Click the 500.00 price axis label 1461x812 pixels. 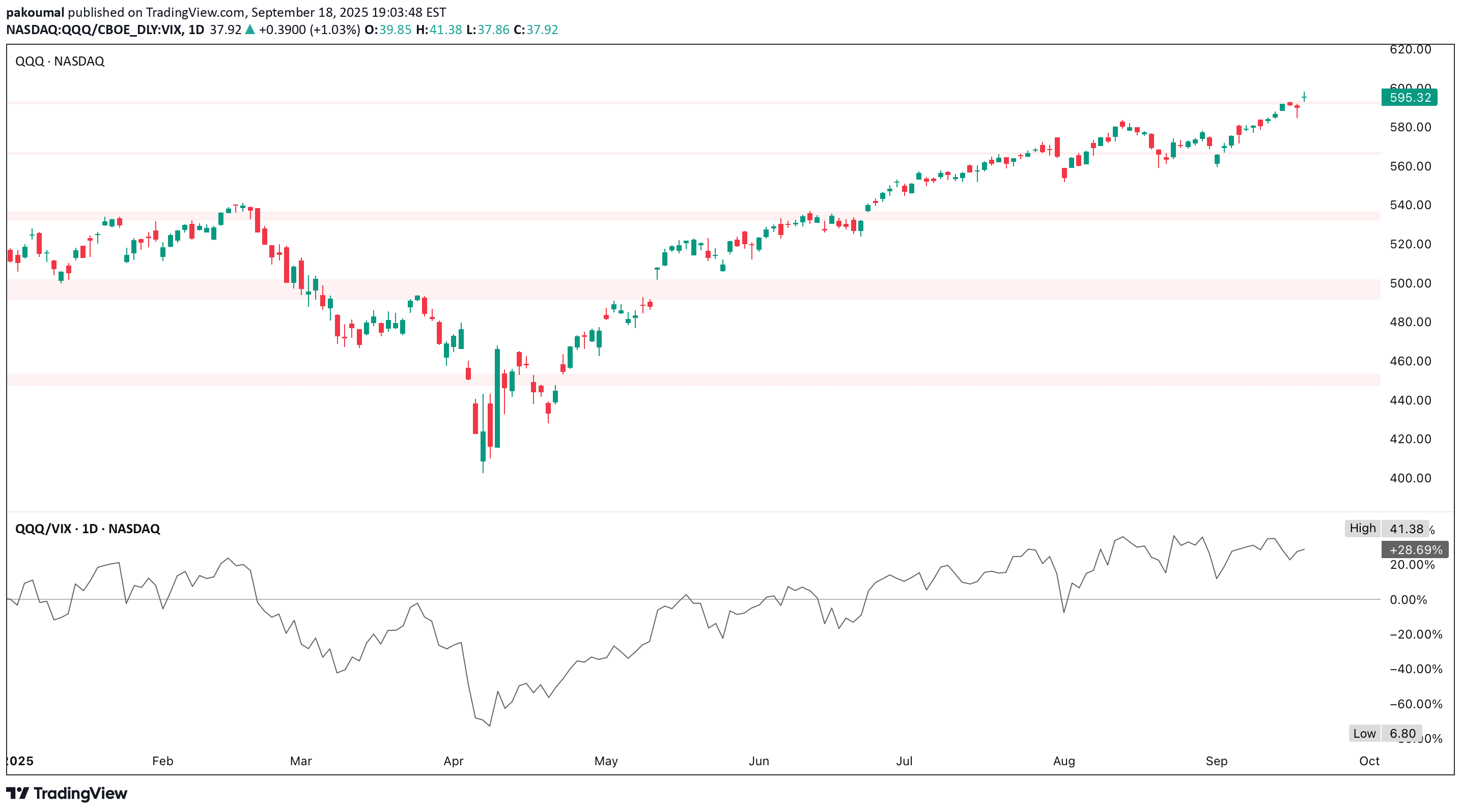point(1410,283)
